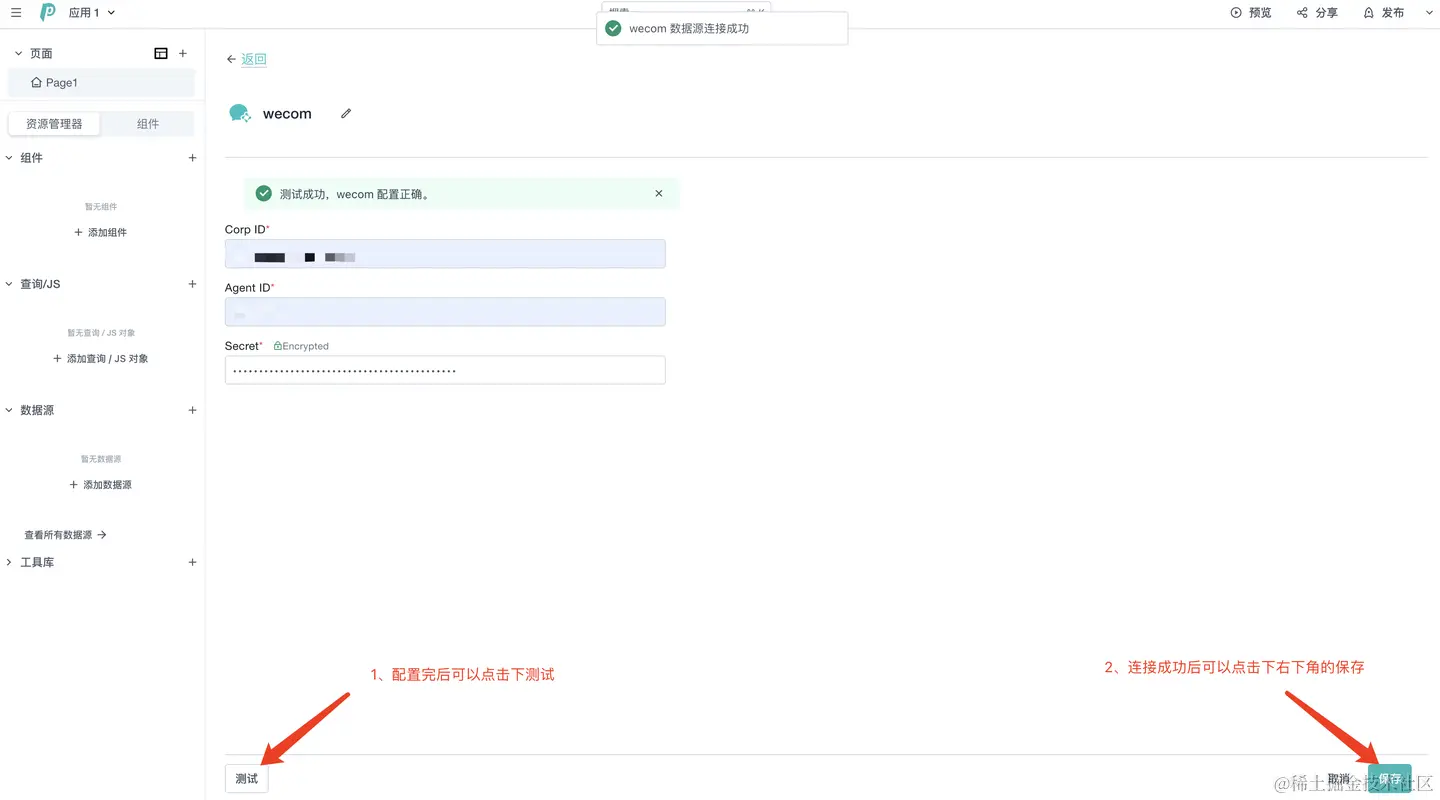Click the 测试 test button

pos(246,779)
